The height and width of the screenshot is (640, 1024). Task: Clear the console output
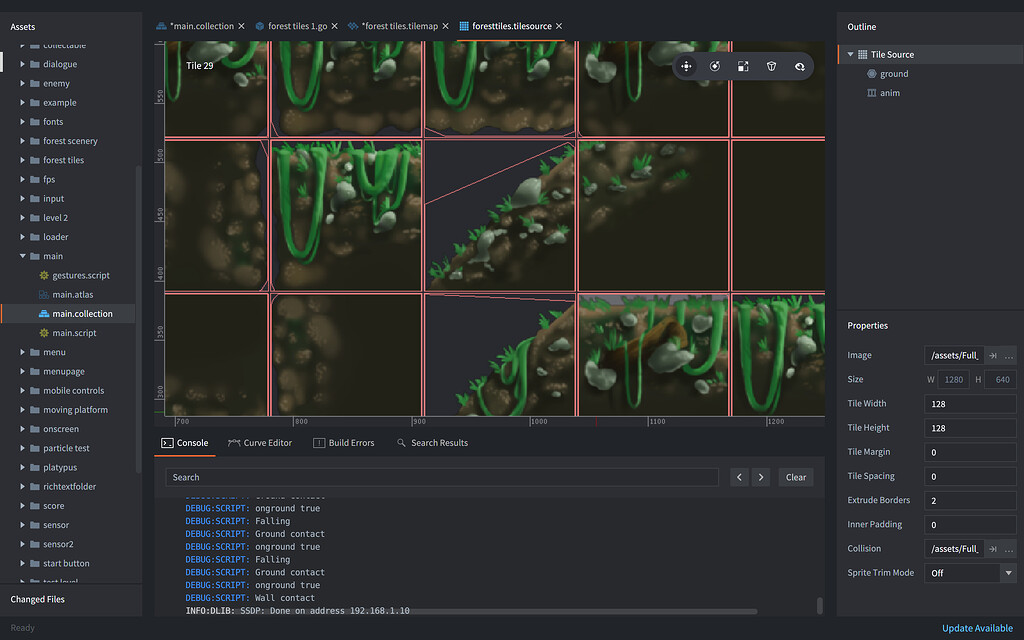tap(796, 477)
